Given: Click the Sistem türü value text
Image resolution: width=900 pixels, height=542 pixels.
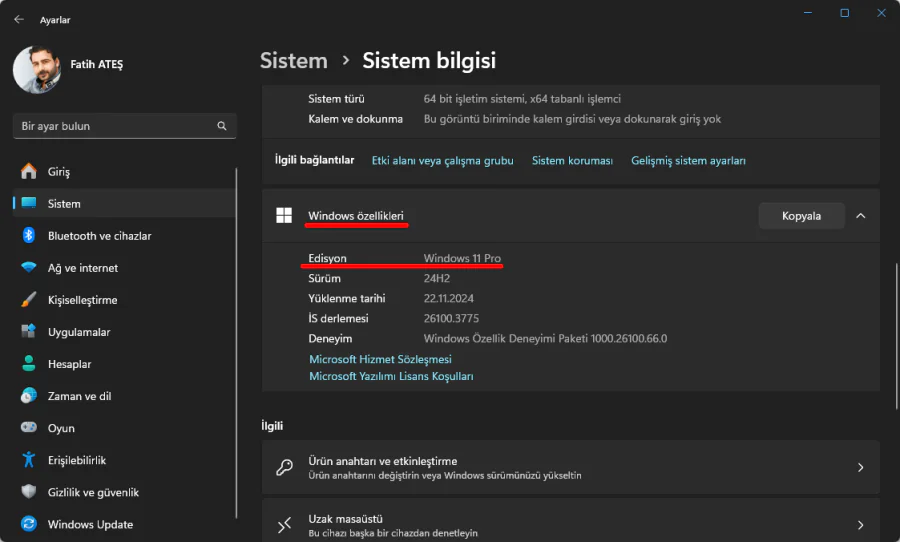Looking at the screenshot, I should pos(522,99).
